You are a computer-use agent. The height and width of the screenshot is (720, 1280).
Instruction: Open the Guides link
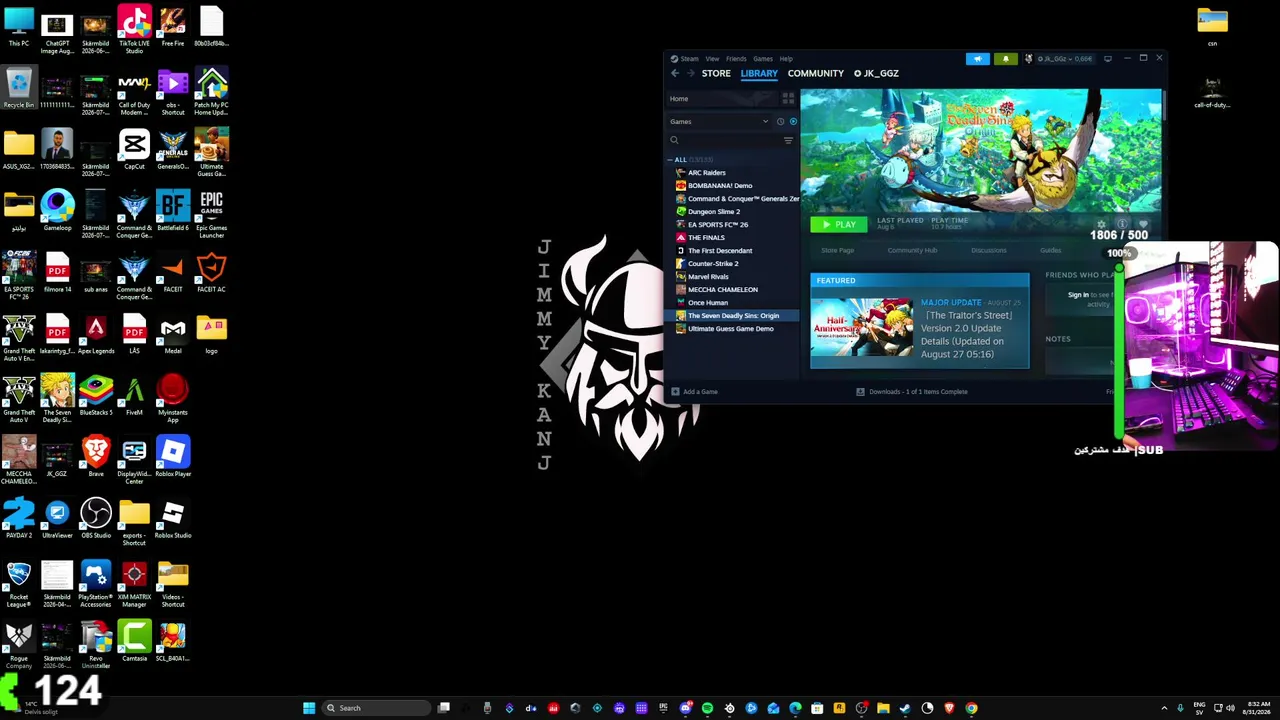[1050, 251]
